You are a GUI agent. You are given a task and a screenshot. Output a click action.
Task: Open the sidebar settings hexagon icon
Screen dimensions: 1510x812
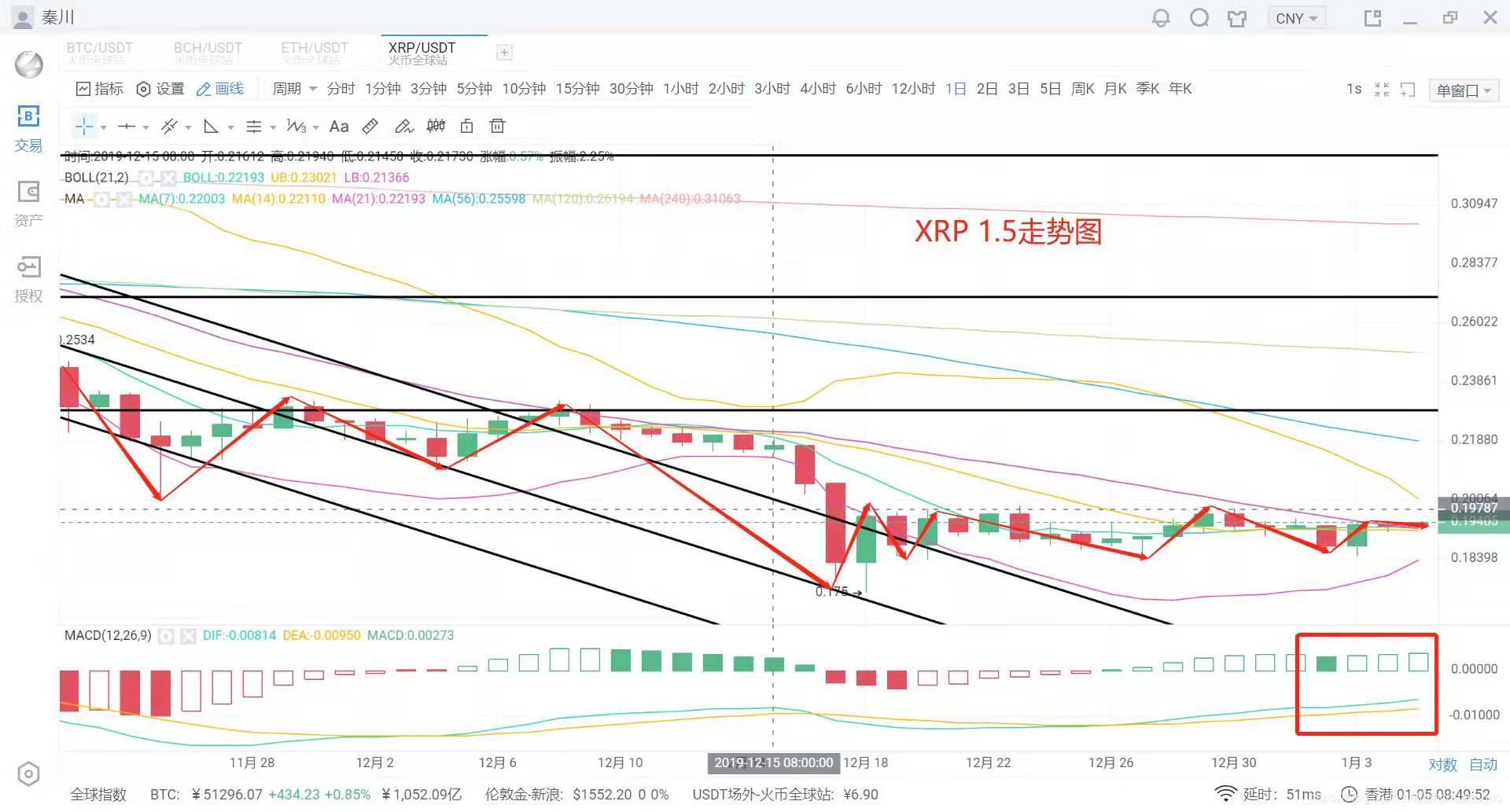coord(28,774)
